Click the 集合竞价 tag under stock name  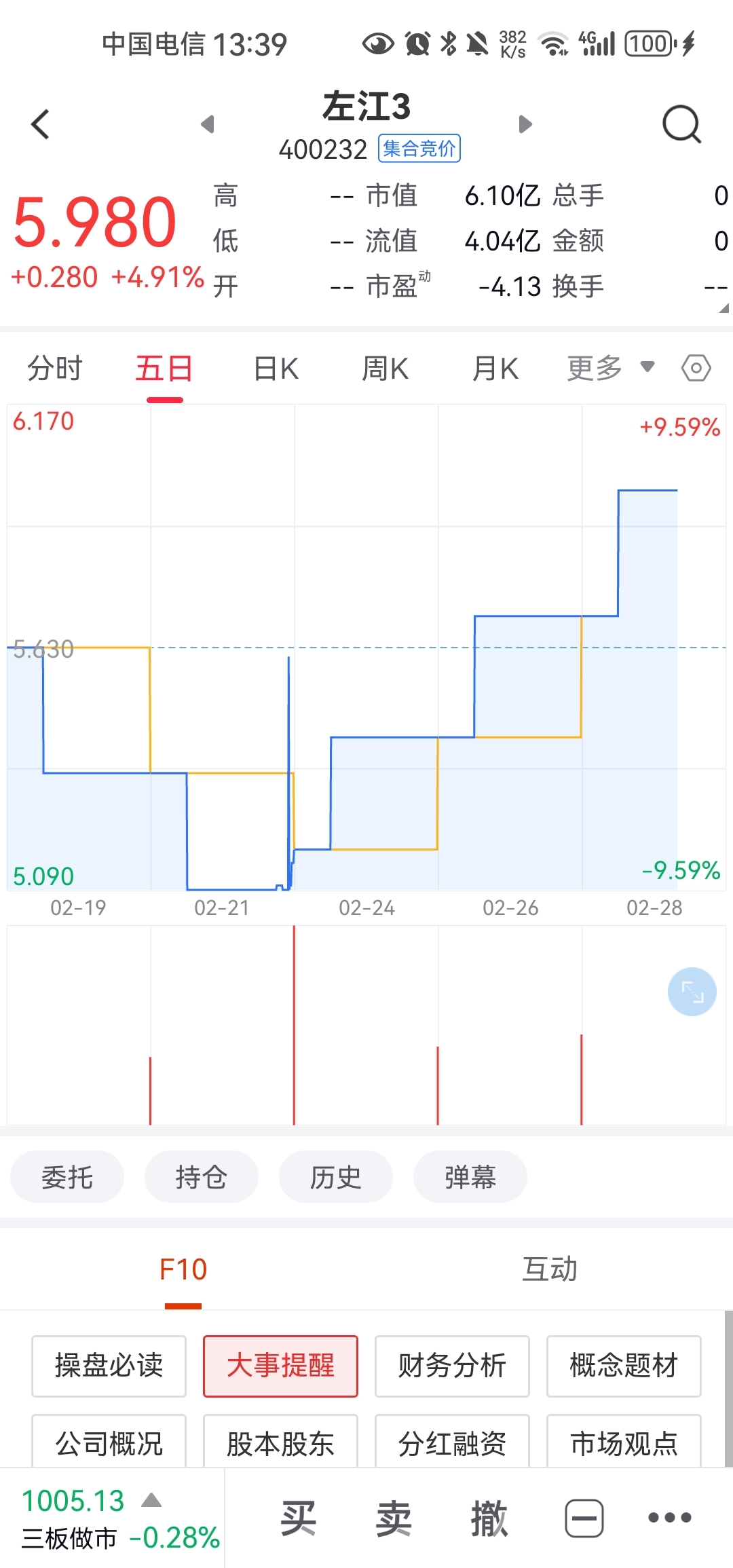click(419, 149)
